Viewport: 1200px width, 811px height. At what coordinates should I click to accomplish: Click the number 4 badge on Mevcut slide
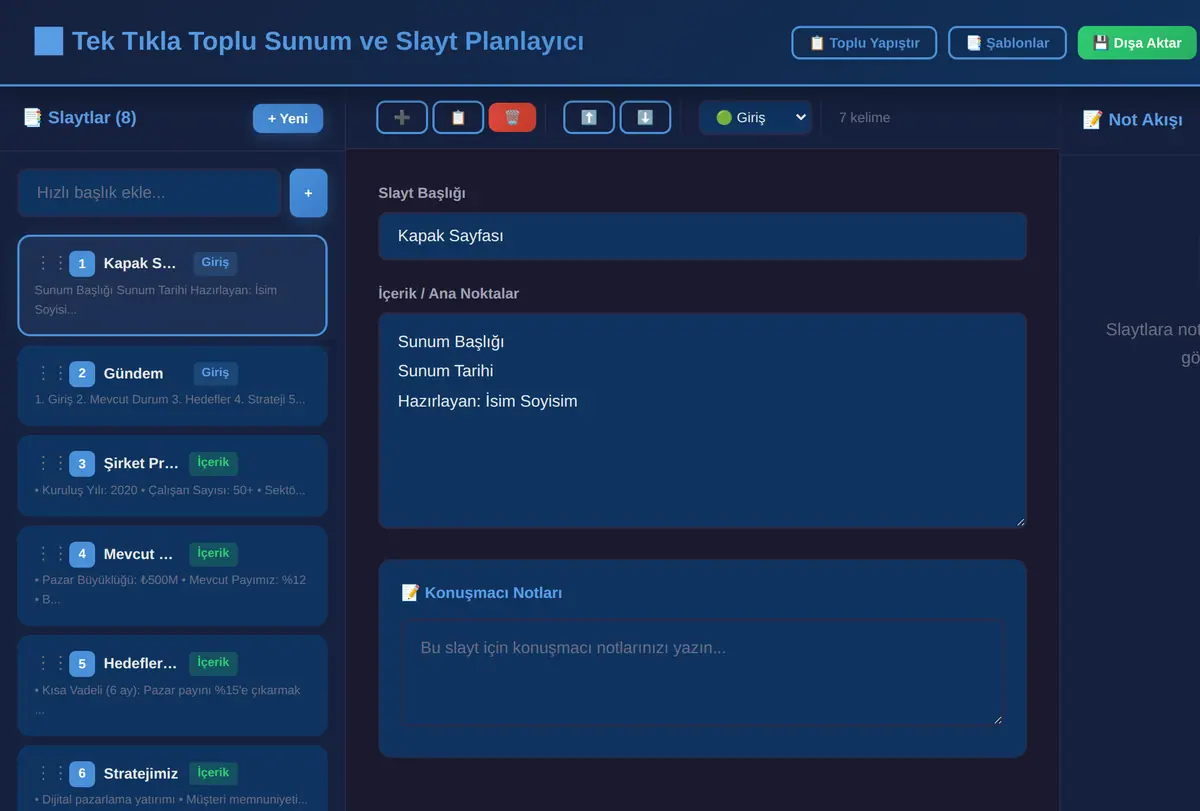click(x=82, y=553)
